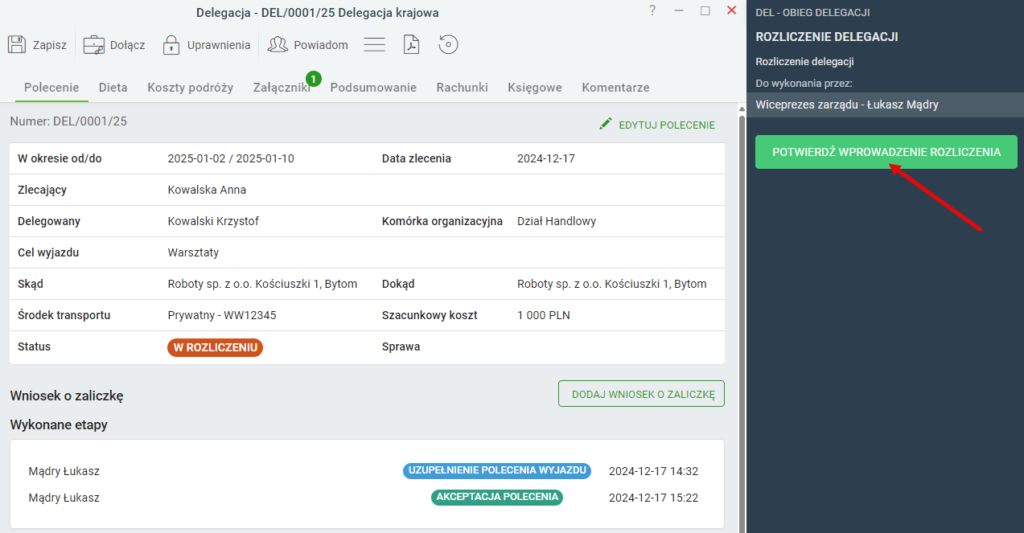Click Dodaj wniosek o zaliczkę button

click(x=641, y=394)
